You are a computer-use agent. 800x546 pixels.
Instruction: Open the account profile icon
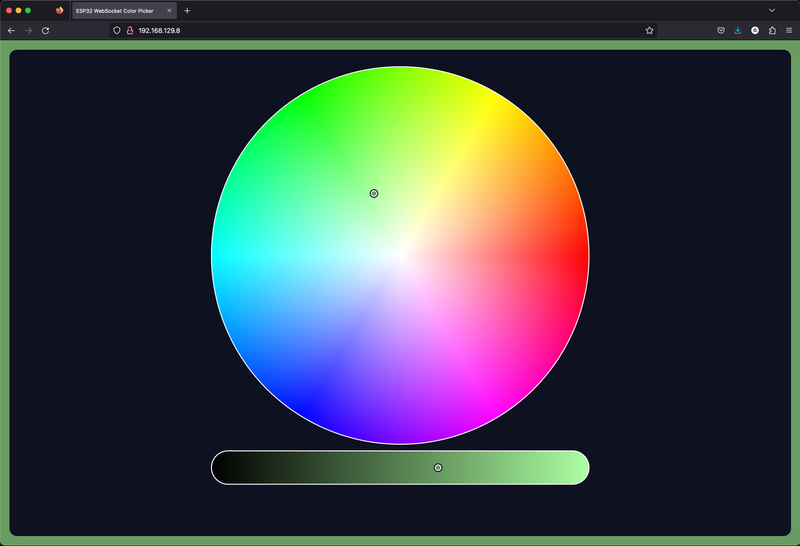click(755, 30)
